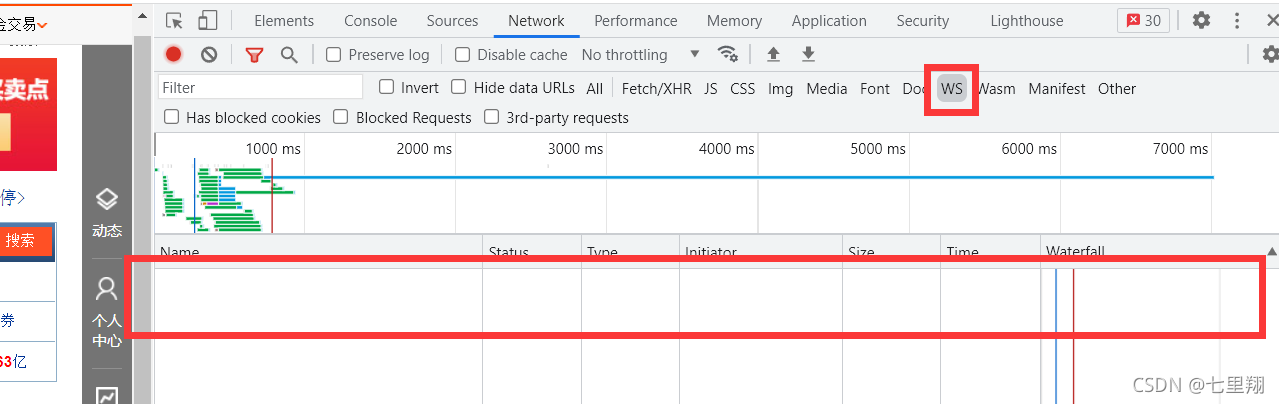The width and height of the screenshot is (1279, 404).
Task: Open DevTools settings gear icon
Action: 1201,20
